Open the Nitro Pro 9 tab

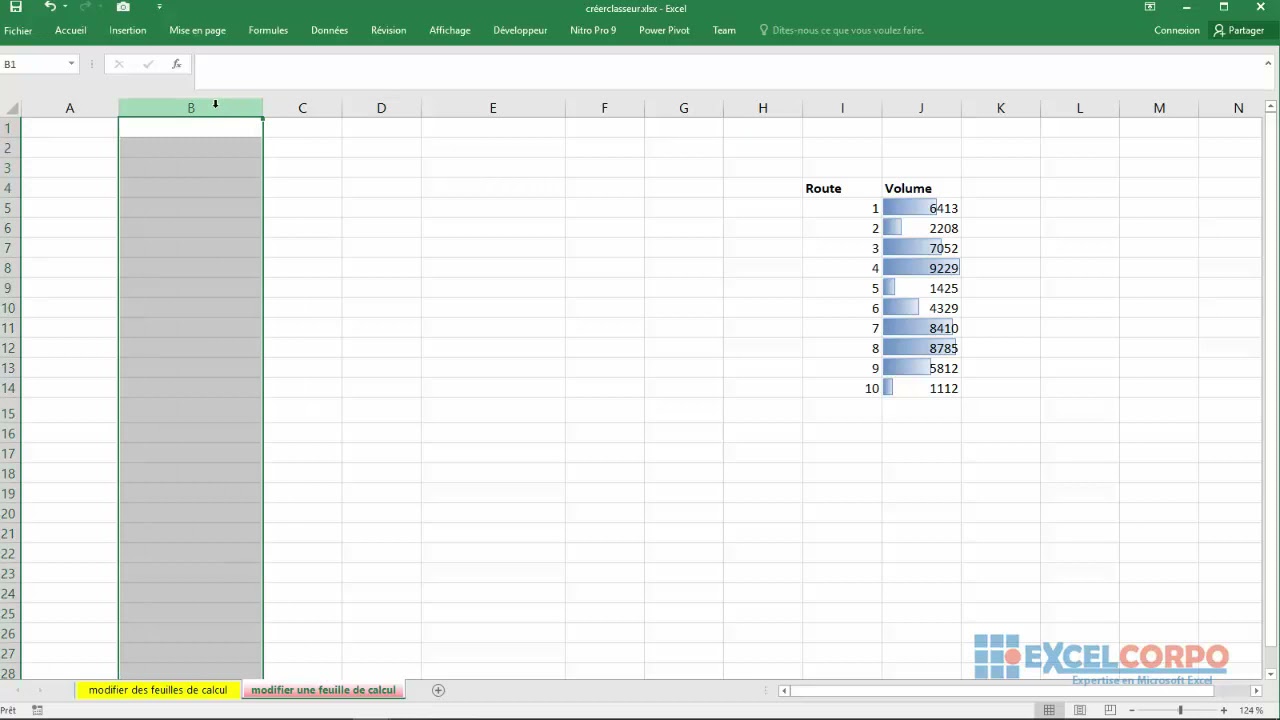pyautogui.click(x=593, y=30)
